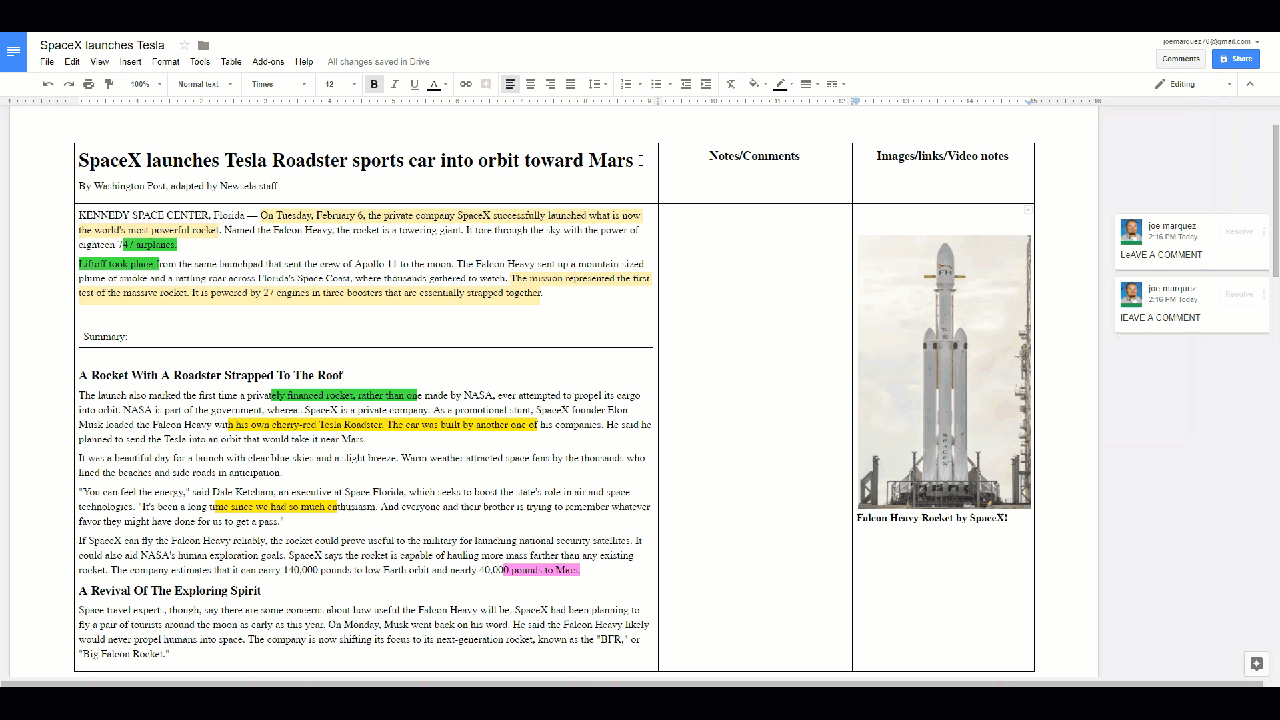Viewport: 1280px width, 720px height.
Task: Activate the paint format tool
Action: coord(109,84)
